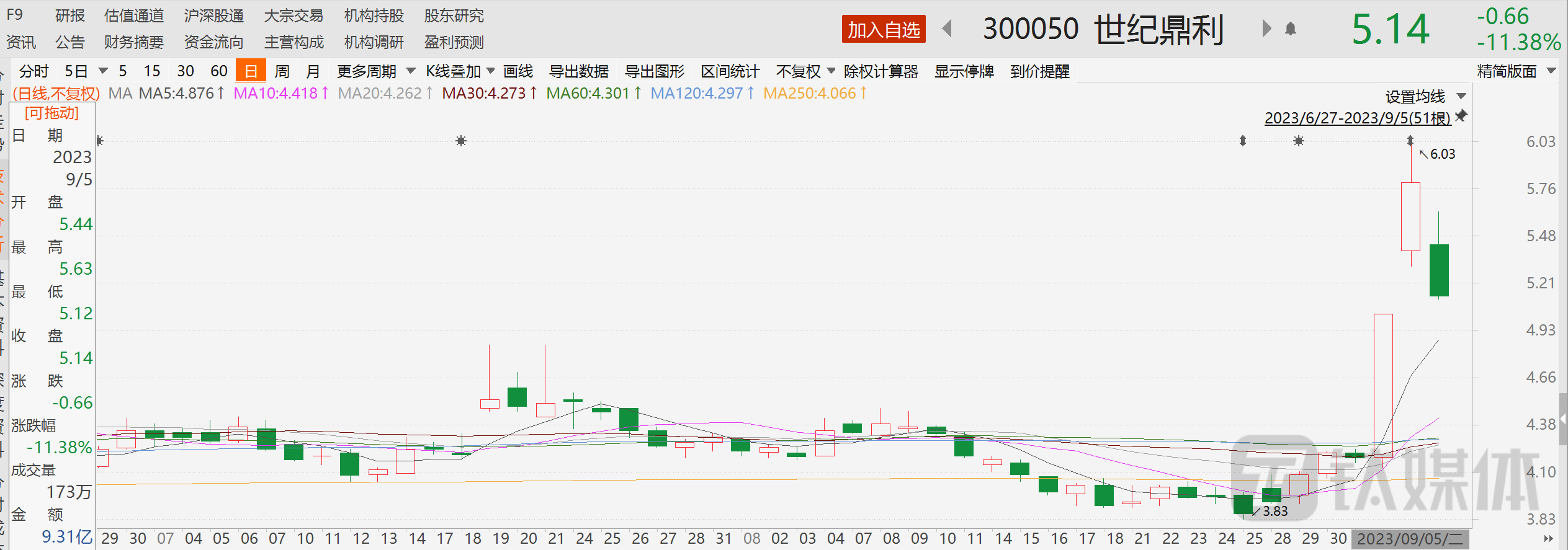Click the starburst event marker above July 18
Screen dimensions: 1568x550
click(460, 141)
